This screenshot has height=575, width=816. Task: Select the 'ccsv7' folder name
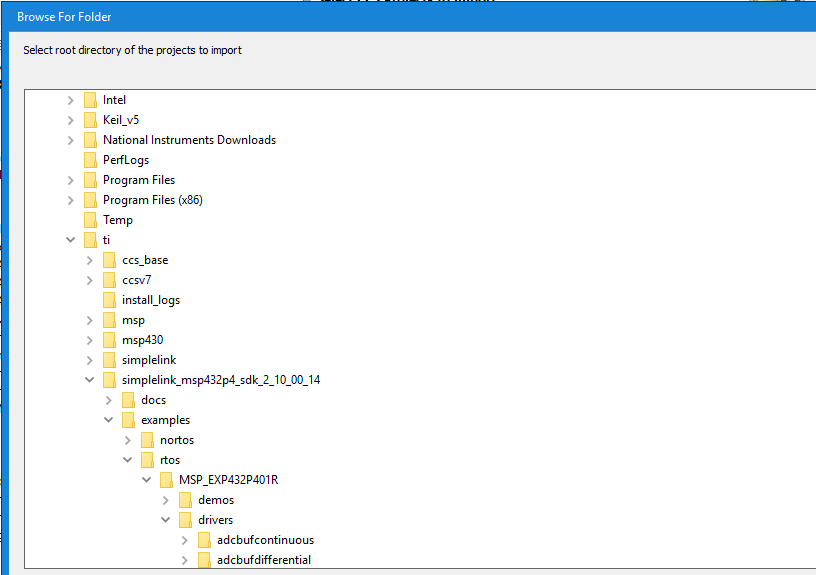tap(136, 280)
